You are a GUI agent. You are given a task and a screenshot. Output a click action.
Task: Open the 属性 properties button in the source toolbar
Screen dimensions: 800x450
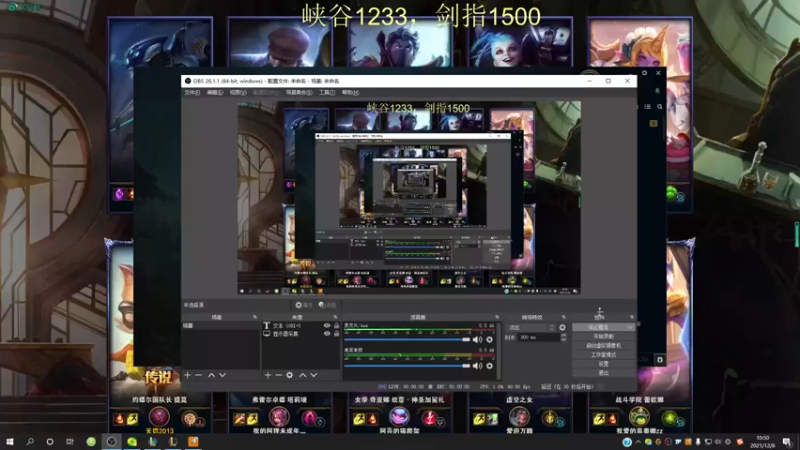coord(304,305)
